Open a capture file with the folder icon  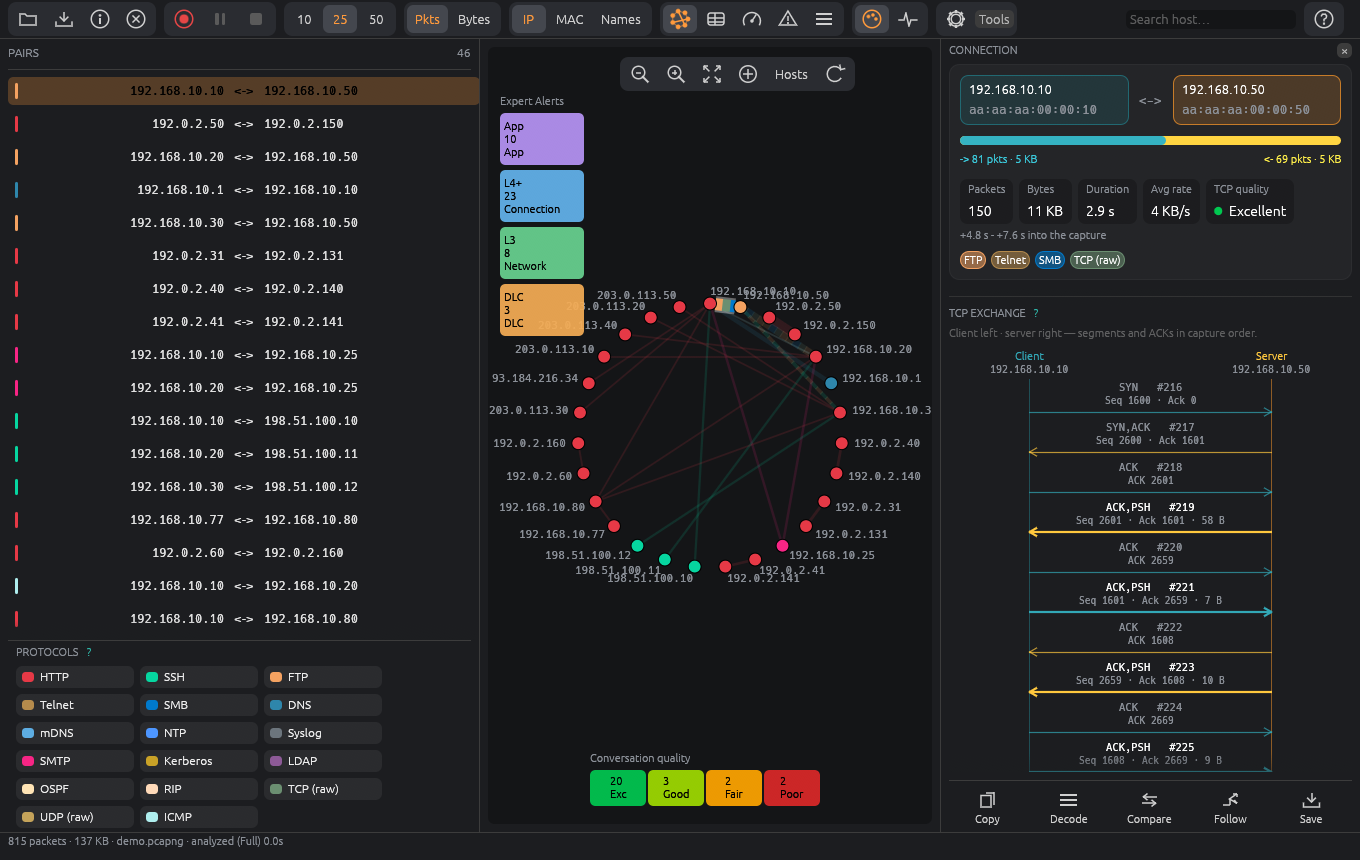point(28,19)
